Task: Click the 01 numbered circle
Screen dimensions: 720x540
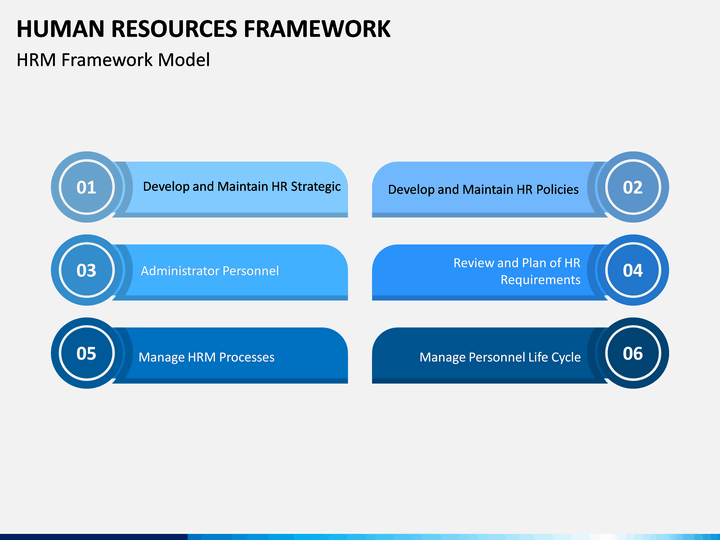Action: click(86, 187)
